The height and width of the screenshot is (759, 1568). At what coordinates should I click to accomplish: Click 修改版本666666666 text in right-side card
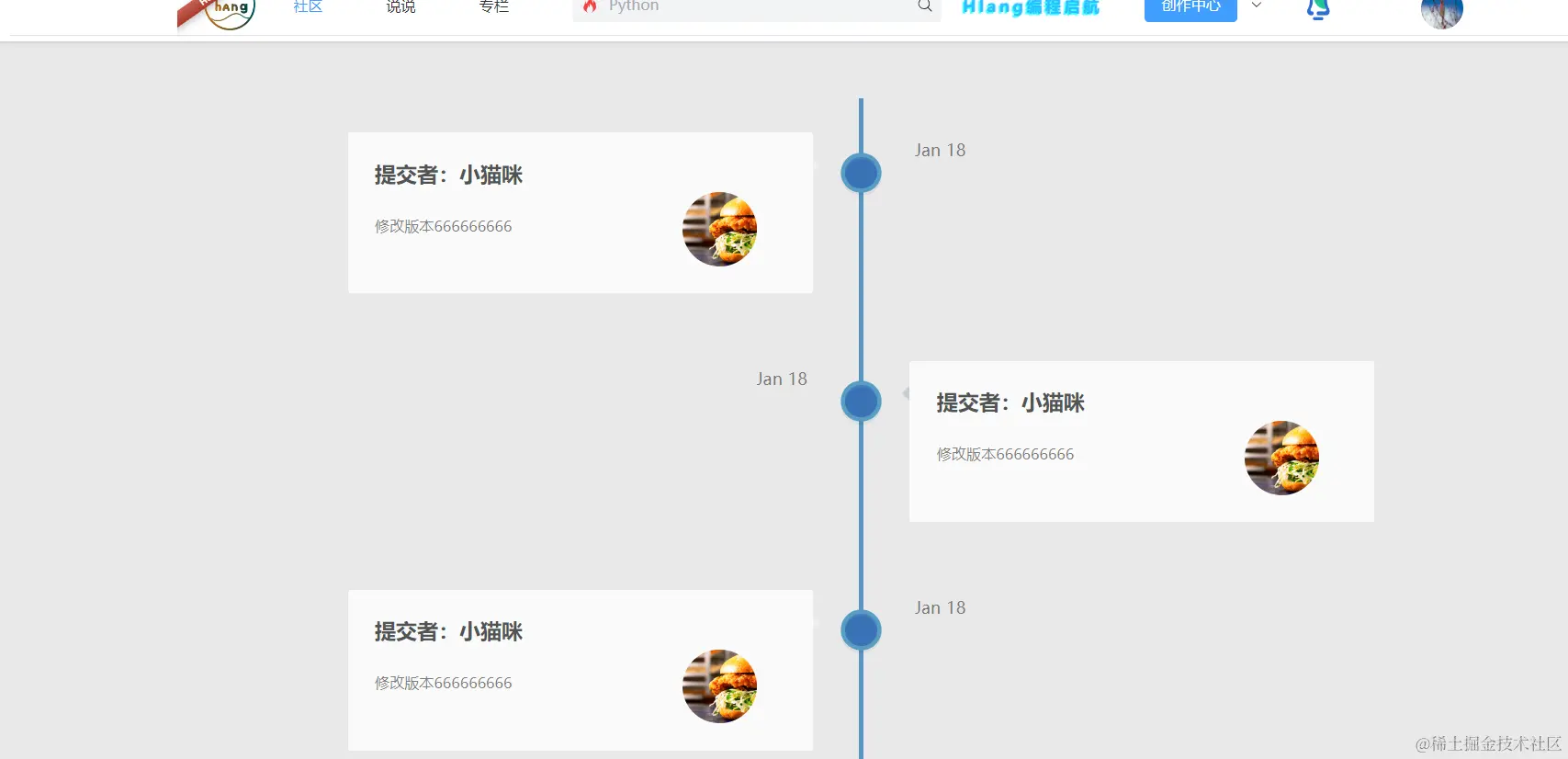[x=1005, y=454]
